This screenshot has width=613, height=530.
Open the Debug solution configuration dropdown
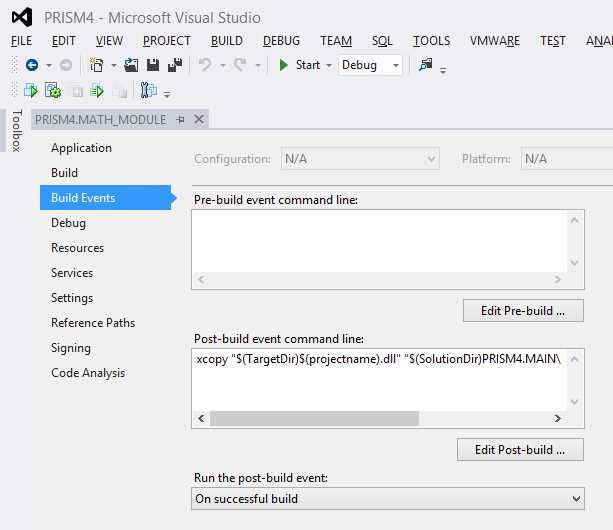point(370,65)
